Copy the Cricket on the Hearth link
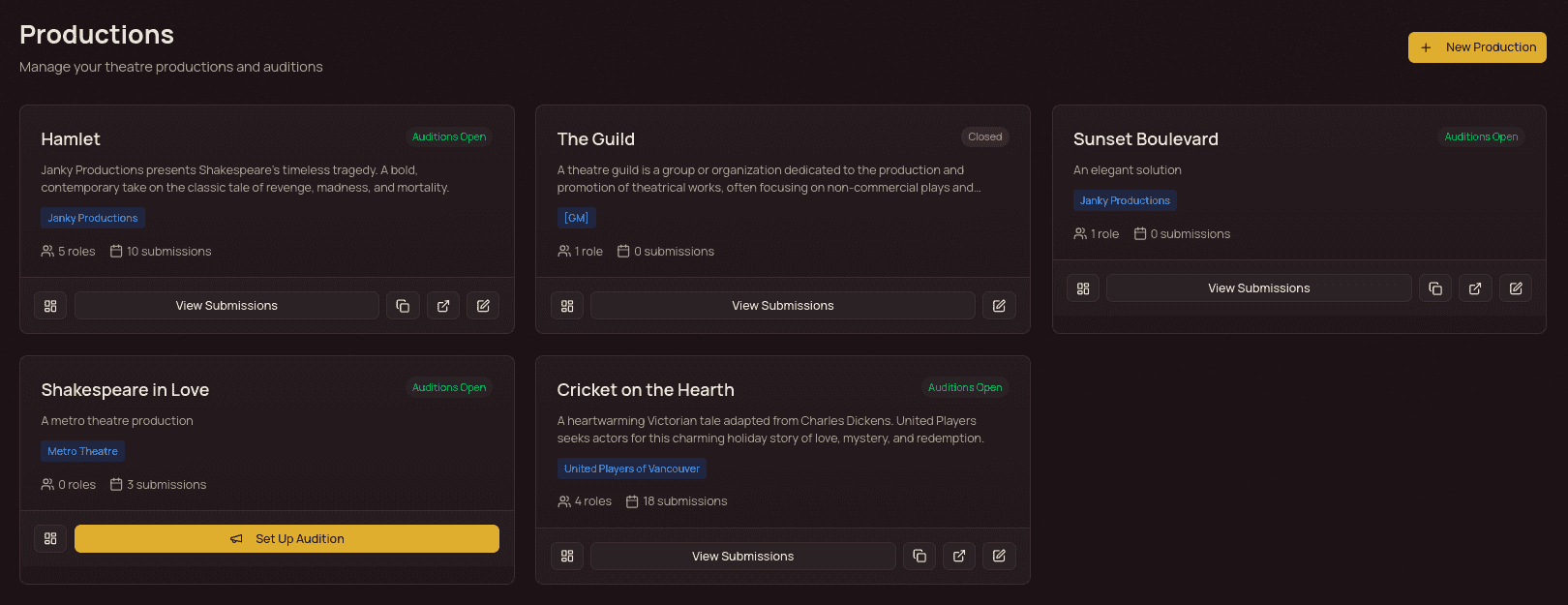This screenshot has width=1568, height=605. (x=920, y=557)
